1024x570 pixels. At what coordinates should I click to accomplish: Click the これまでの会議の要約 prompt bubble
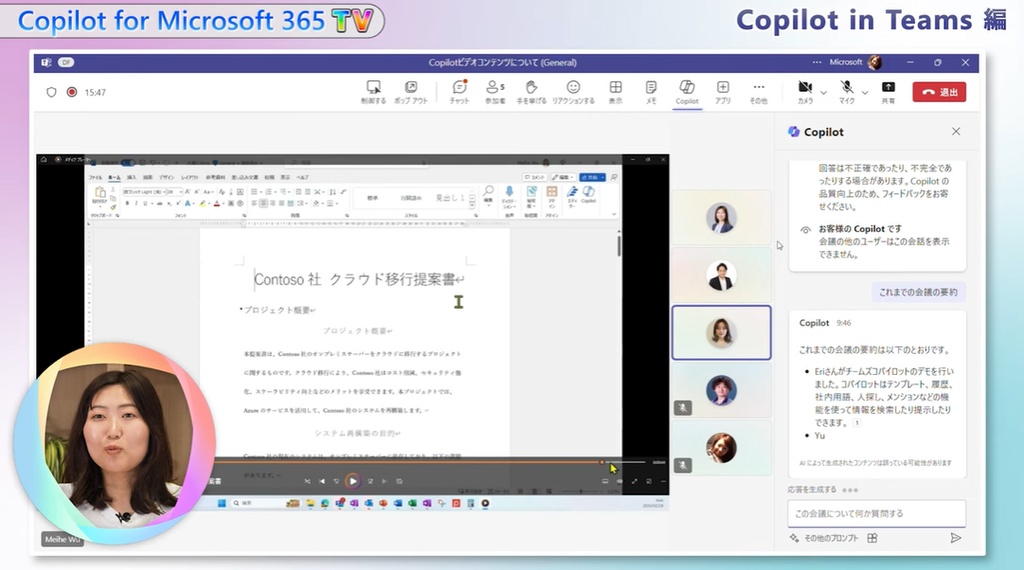[x=918, y=292]
